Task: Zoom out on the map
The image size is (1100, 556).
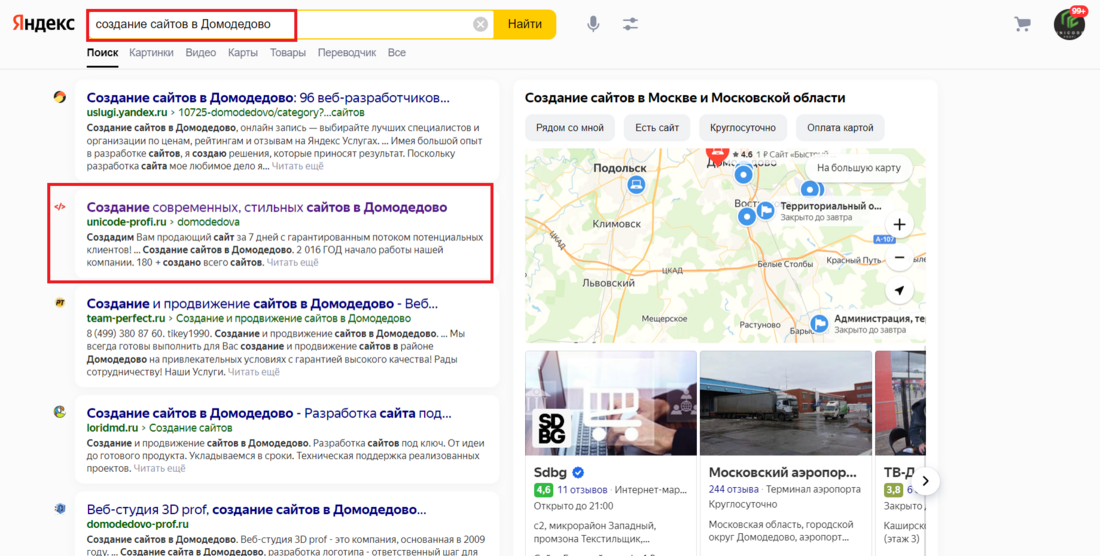Action: pyautogui.click(x=899, y=257)
